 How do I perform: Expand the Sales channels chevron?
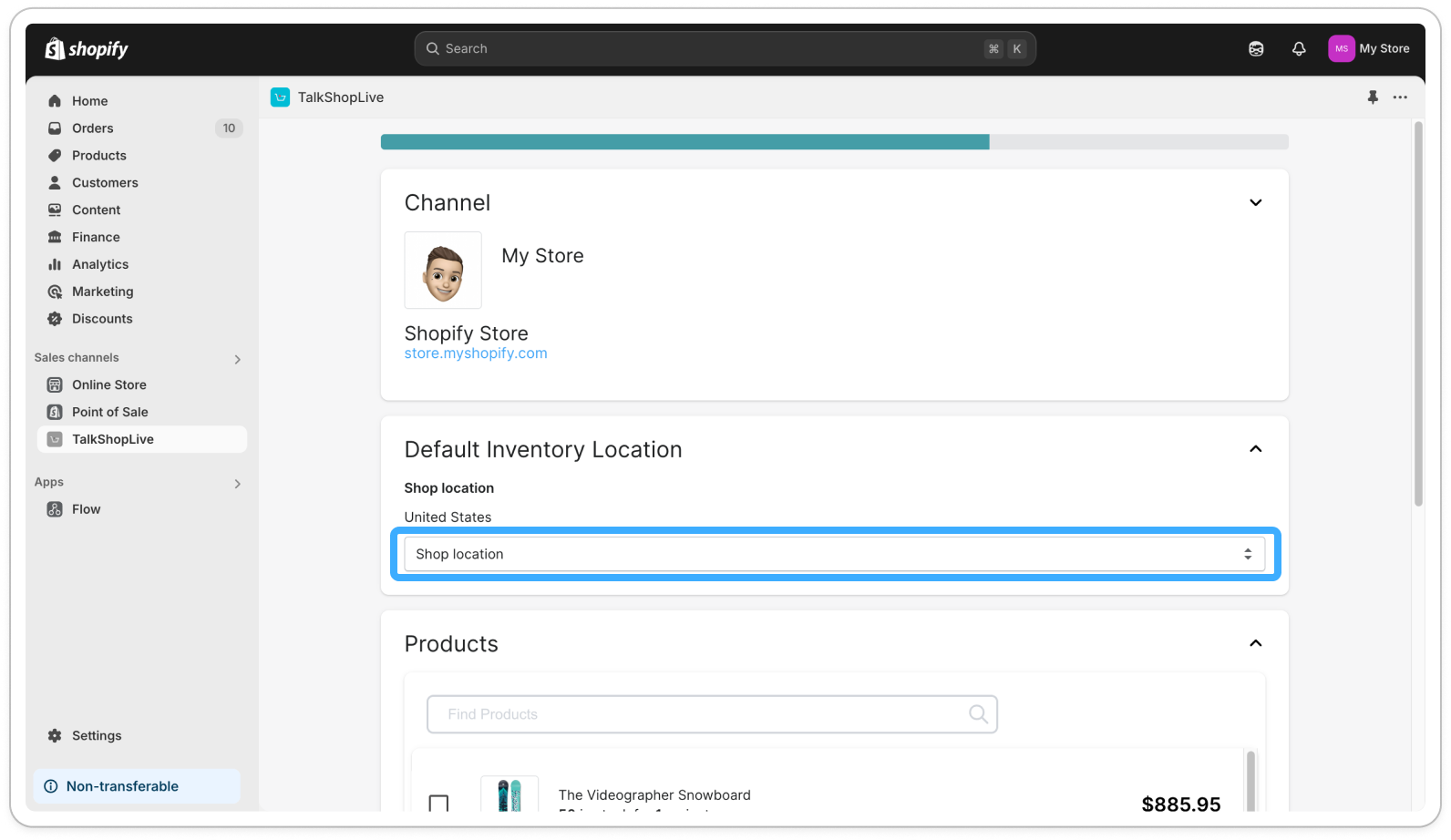tap(237, 359)
